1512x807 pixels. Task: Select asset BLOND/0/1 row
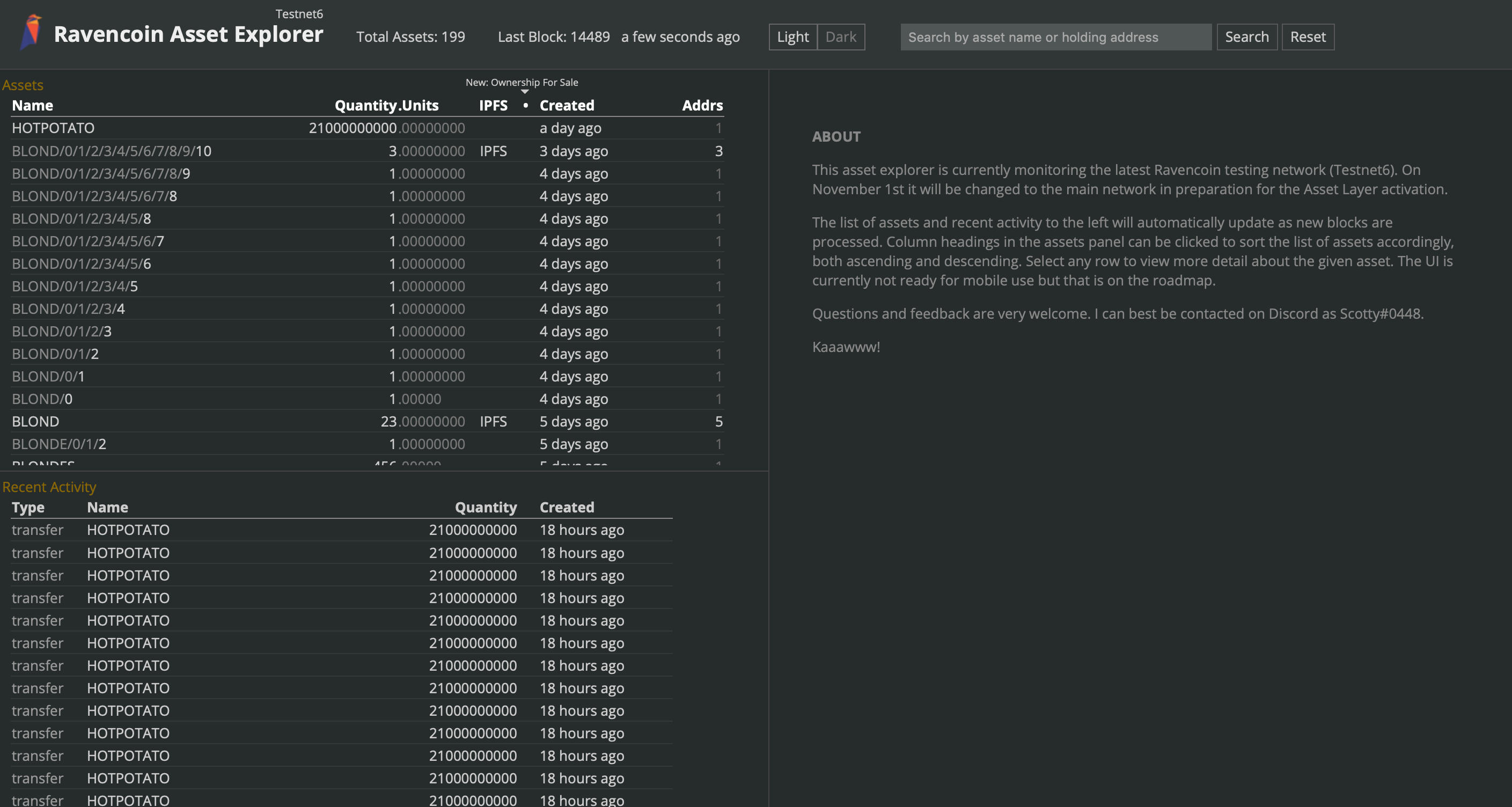coord(368,376)
